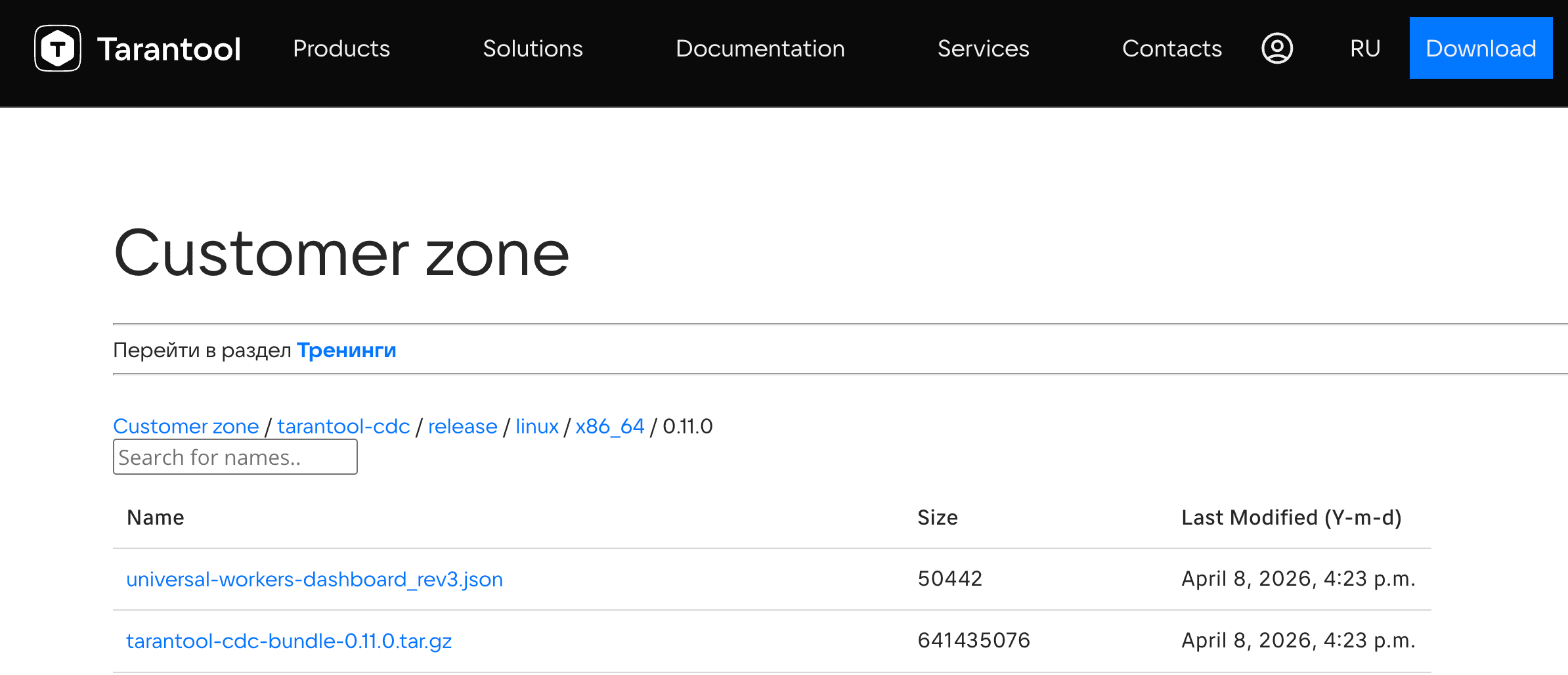
Task: Select the size value 50442
Action: (950, 578)
